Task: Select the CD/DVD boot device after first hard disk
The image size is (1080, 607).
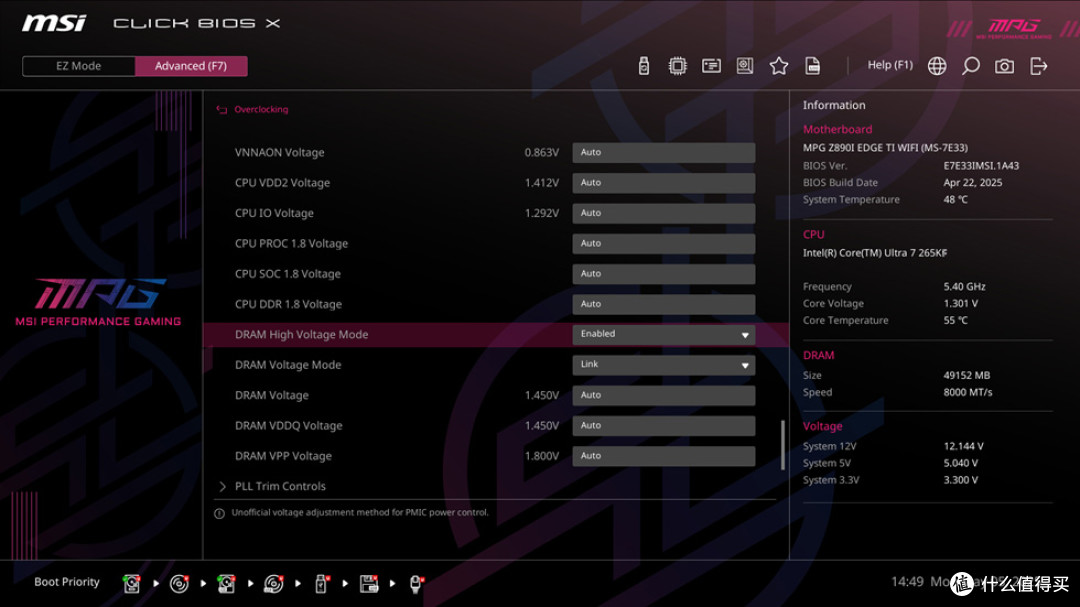Action: (179, 584)
